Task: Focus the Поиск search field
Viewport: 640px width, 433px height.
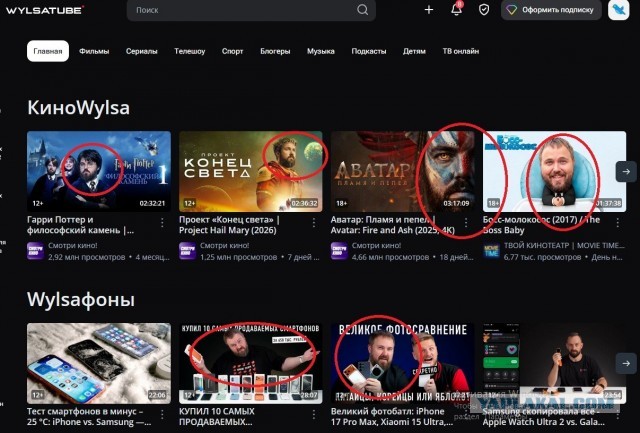Action: 251,10
